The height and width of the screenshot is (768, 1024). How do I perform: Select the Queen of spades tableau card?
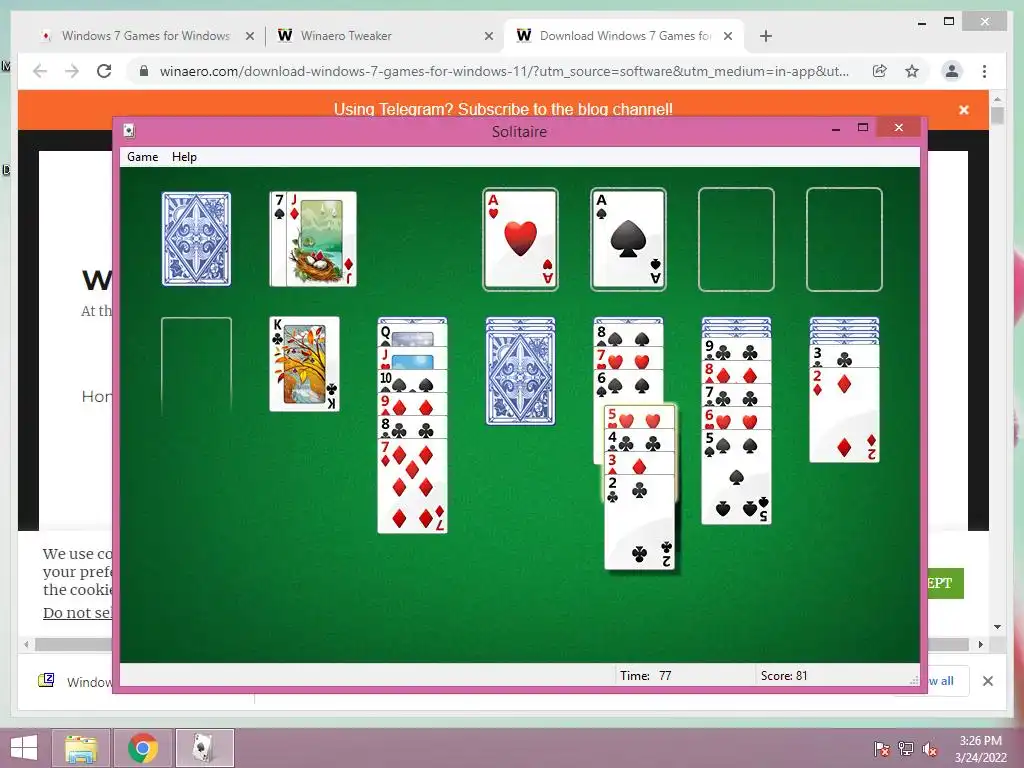tap(412, 334)
